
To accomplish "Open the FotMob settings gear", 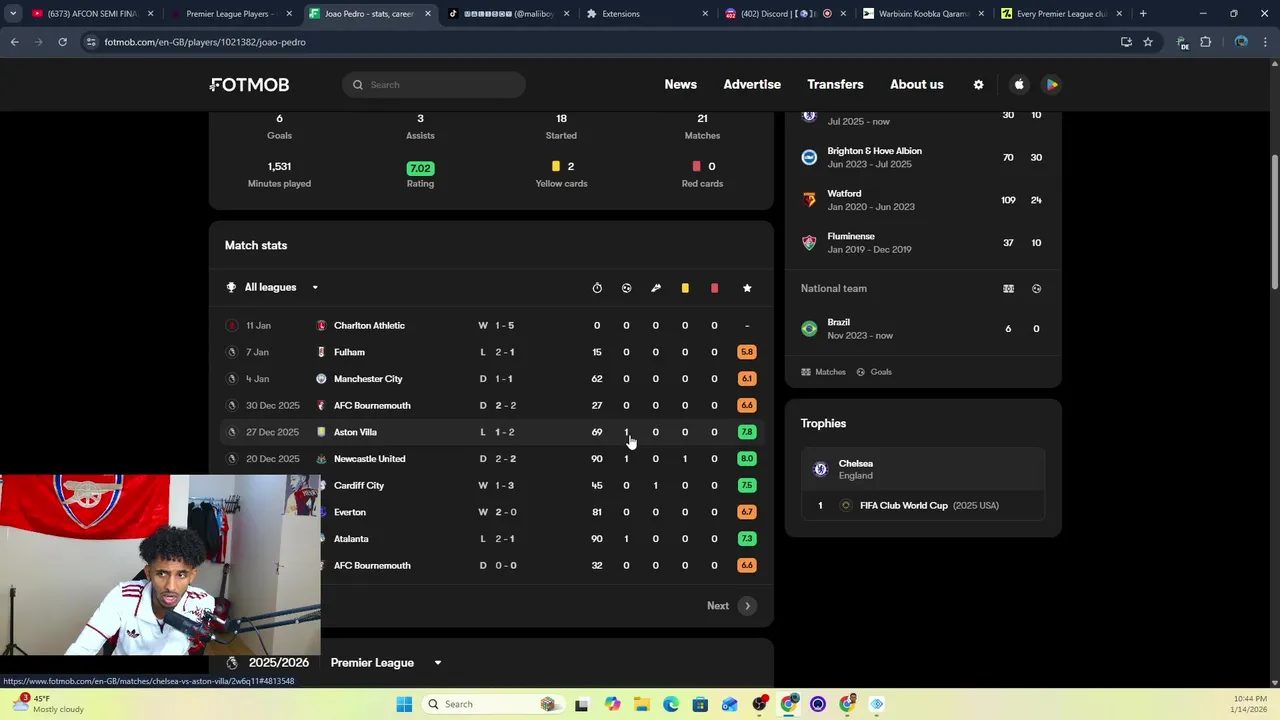I will [x=978, y=85].
